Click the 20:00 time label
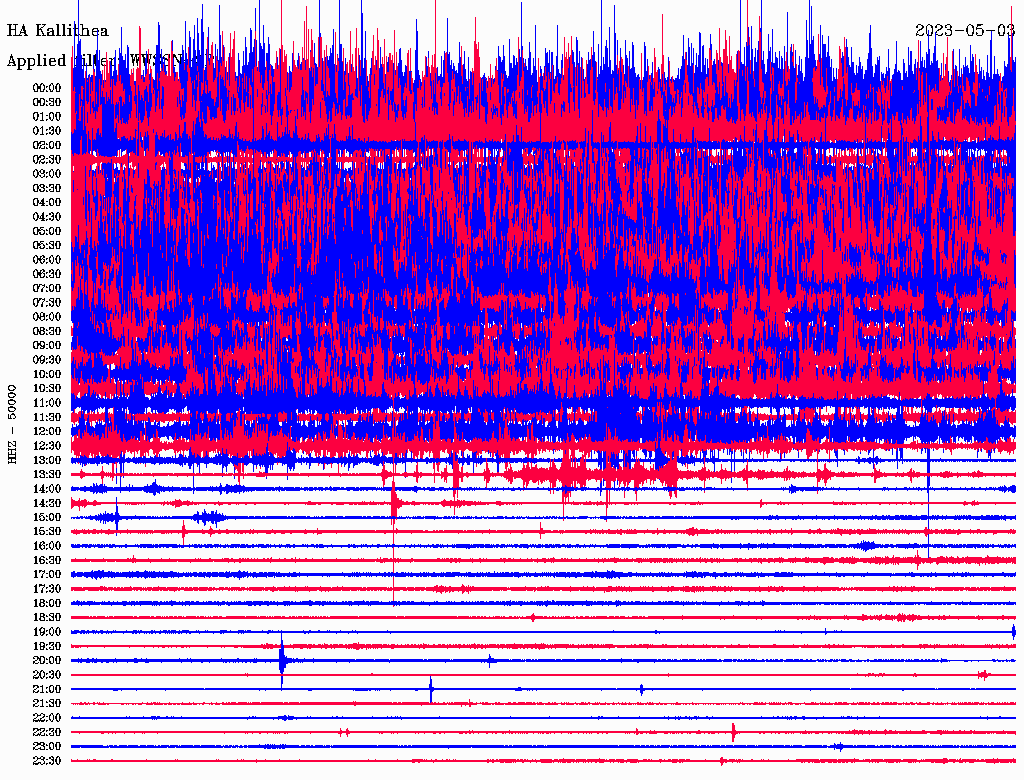1024x780 pixels. click(x=47, y=661)
